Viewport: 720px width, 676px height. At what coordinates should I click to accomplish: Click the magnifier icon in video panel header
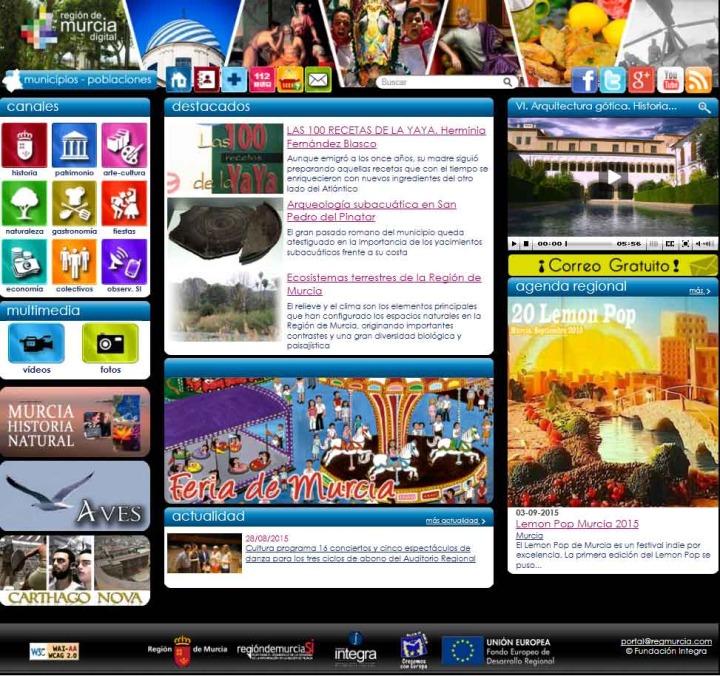pos(704,107)
